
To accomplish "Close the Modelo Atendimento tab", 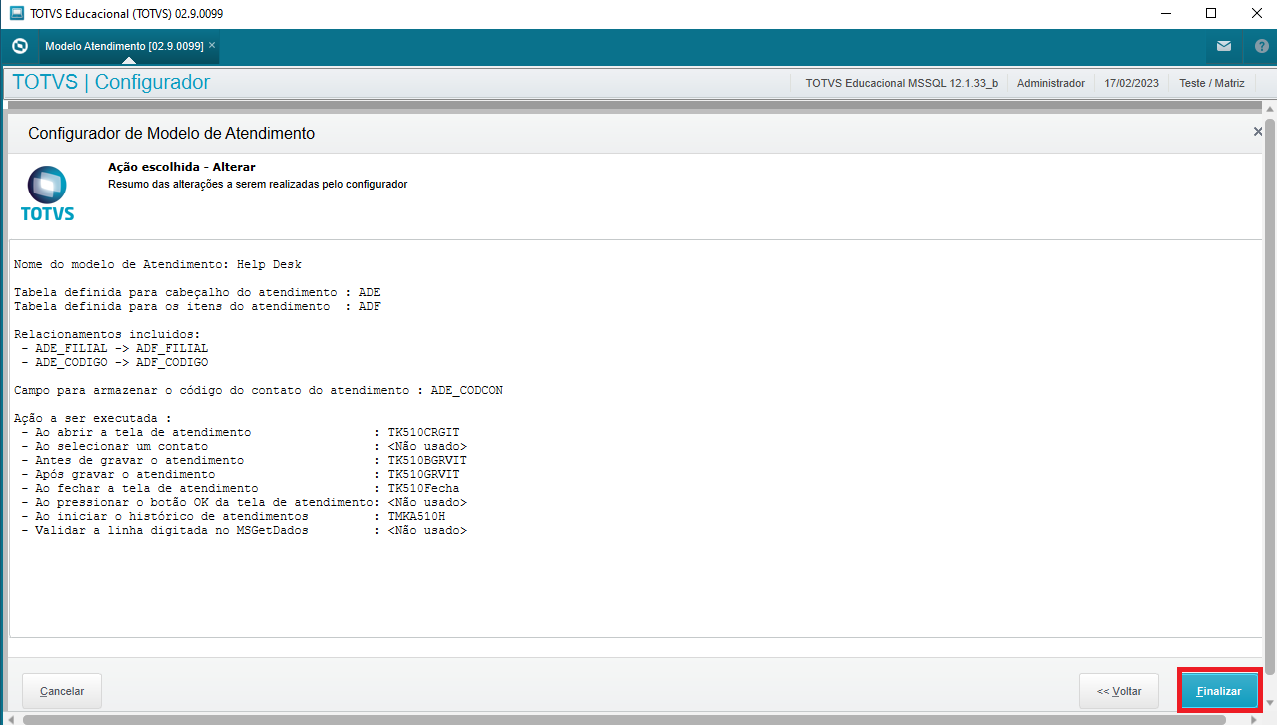I will coord(212,46).
